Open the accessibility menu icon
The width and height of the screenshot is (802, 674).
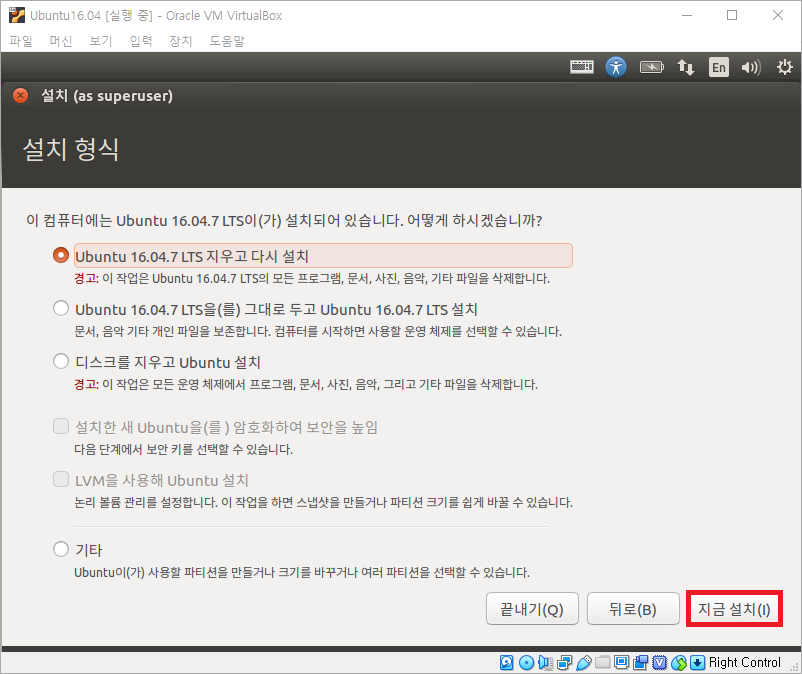616,67
